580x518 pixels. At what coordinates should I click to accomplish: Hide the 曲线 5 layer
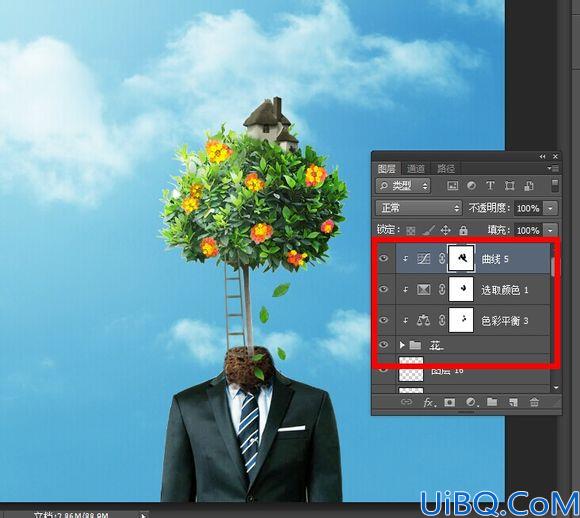(384, 258)
